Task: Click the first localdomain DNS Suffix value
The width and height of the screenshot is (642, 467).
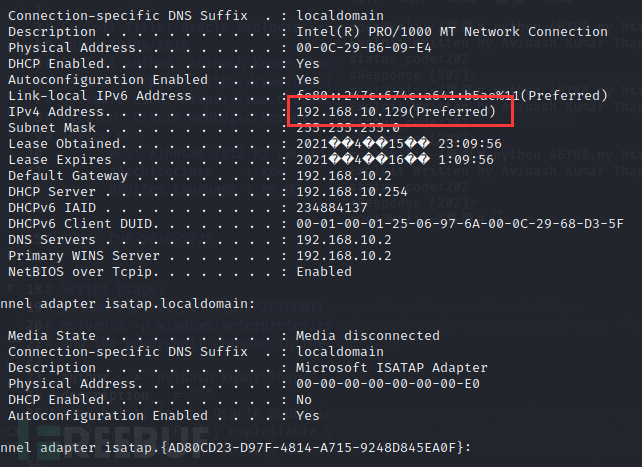Action: coord(340,16)
